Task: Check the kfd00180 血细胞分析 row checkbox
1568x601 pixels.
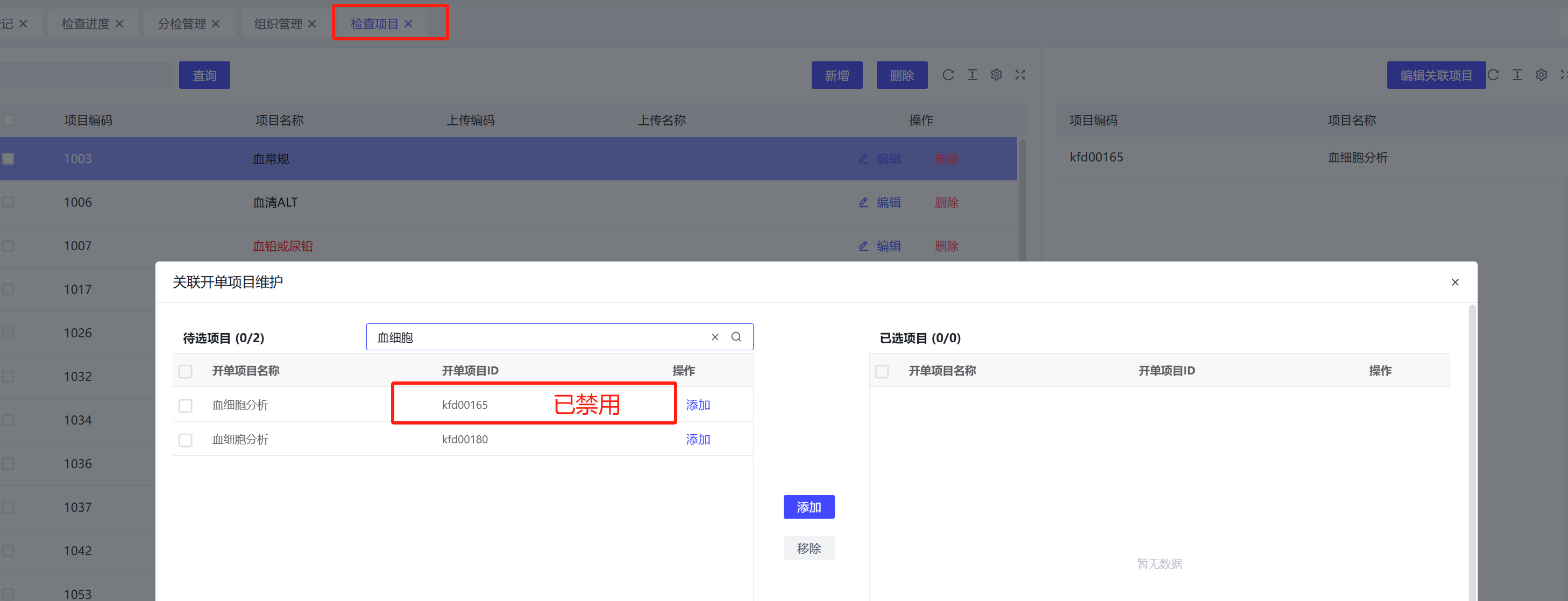Action: [x=186, y=440]
